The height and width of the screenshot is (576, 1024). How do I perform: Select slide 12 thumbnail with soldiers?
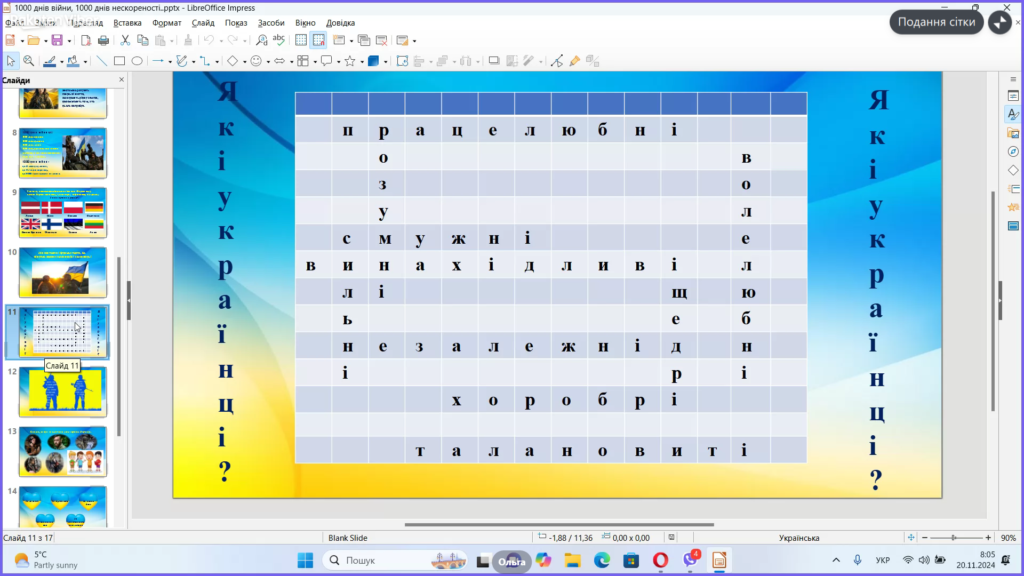pos(62,392)
